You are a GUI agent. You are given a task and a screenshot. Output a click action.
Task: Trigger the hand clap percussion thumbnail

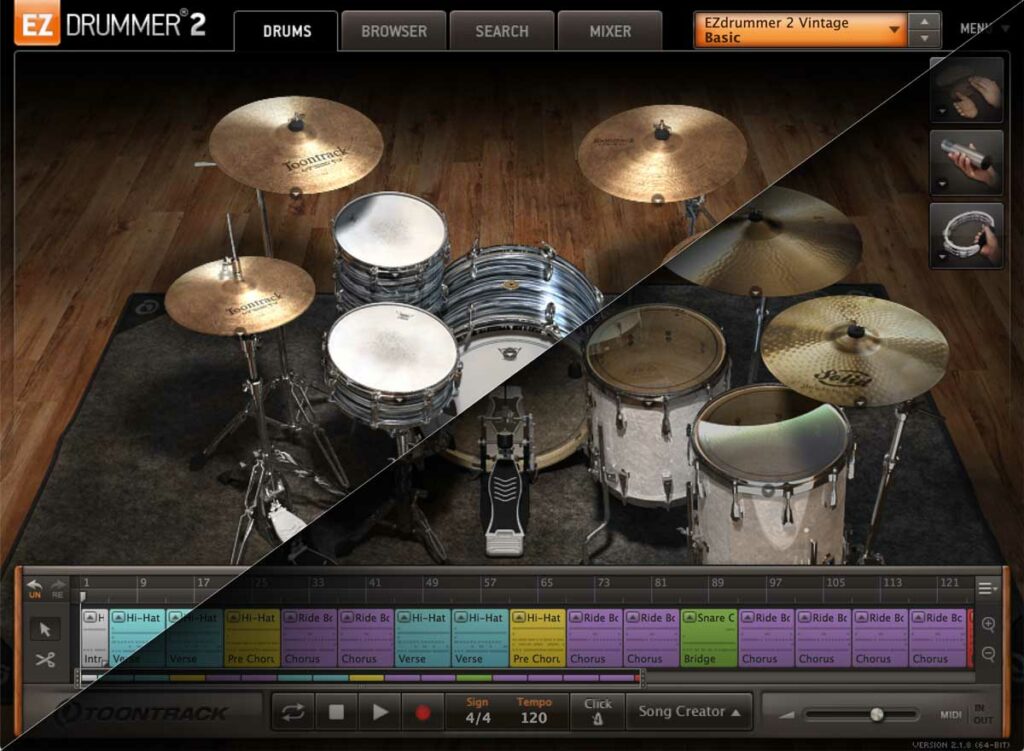[x=967, y=90]
